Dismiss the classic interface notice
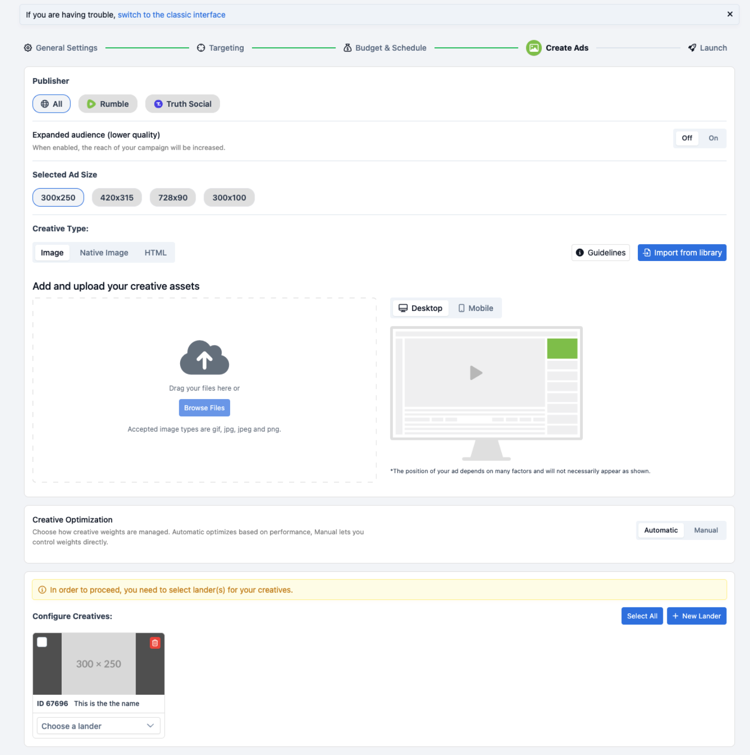Viewport: 750px width, 755px height. 730,14
